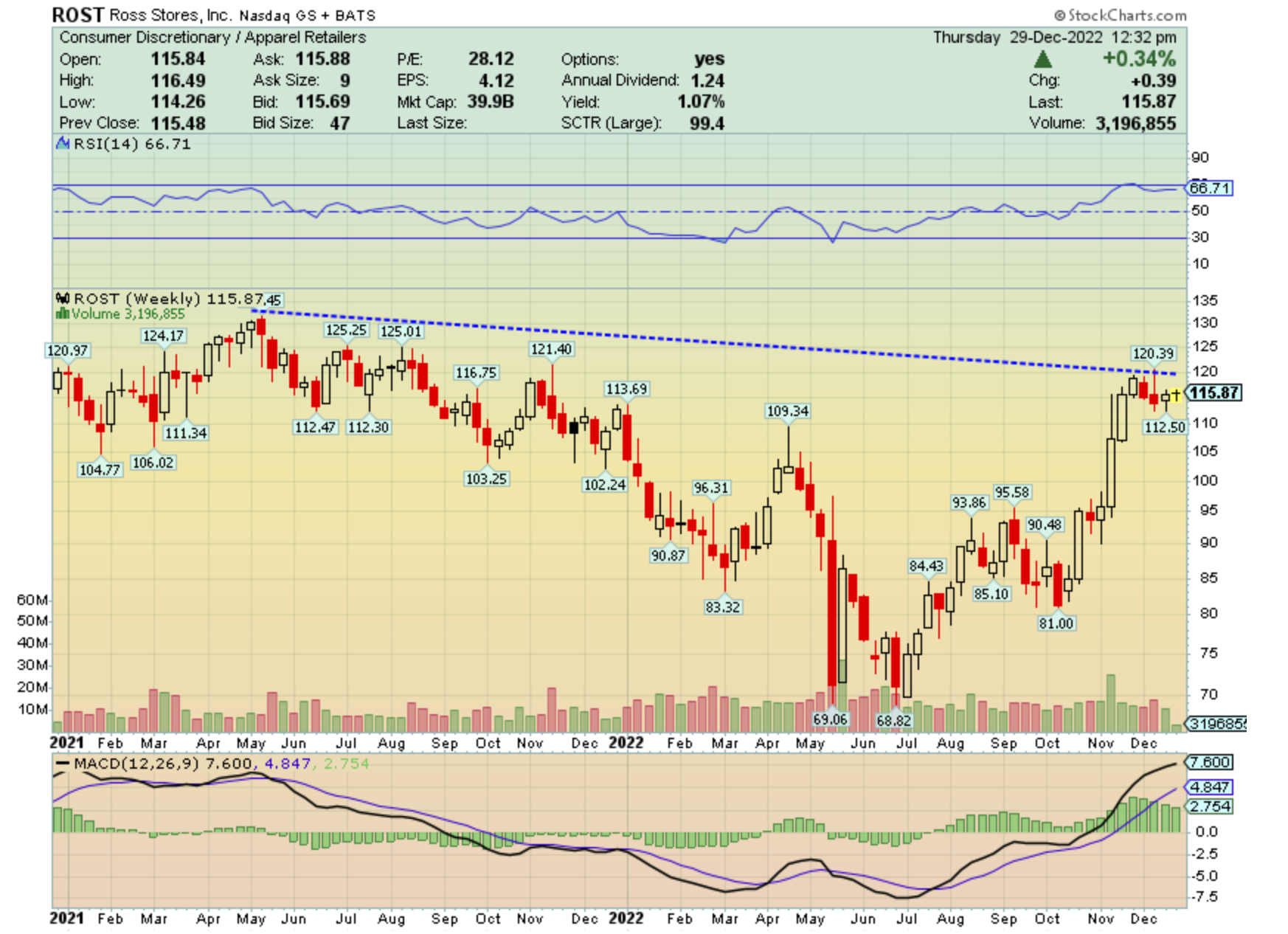1288x934 pixels.
Task: Click the 81.00 low price label
Action: pyautogui.click(x=1056, y=623)
